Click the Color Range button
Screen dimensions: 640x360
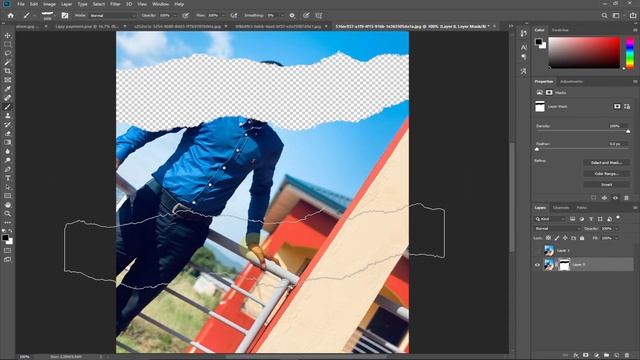click(x=606, y=174)
